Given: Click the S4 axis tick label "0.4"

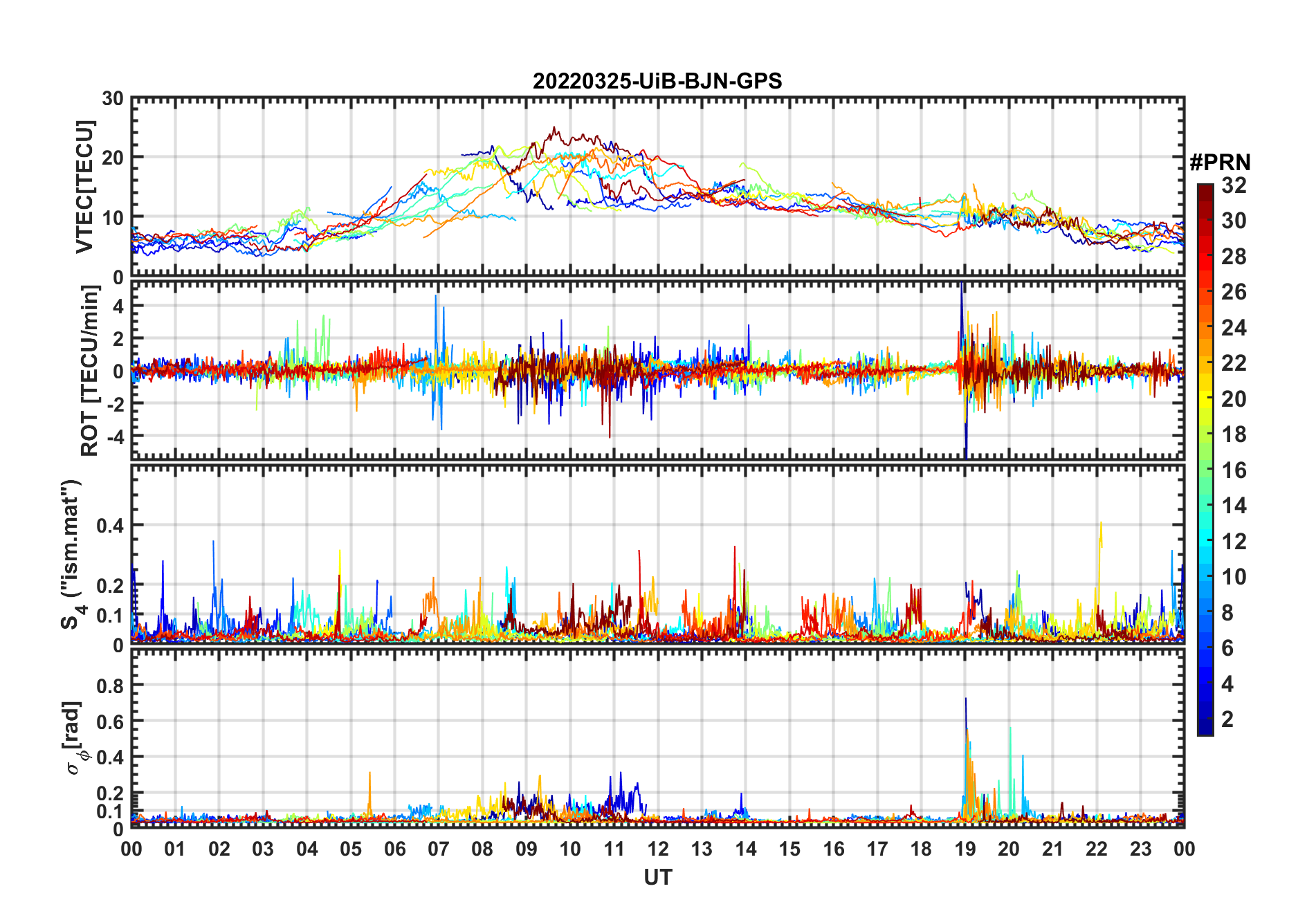Looking at the screenshot, I should pyautogui.click(x=110, y=526).
